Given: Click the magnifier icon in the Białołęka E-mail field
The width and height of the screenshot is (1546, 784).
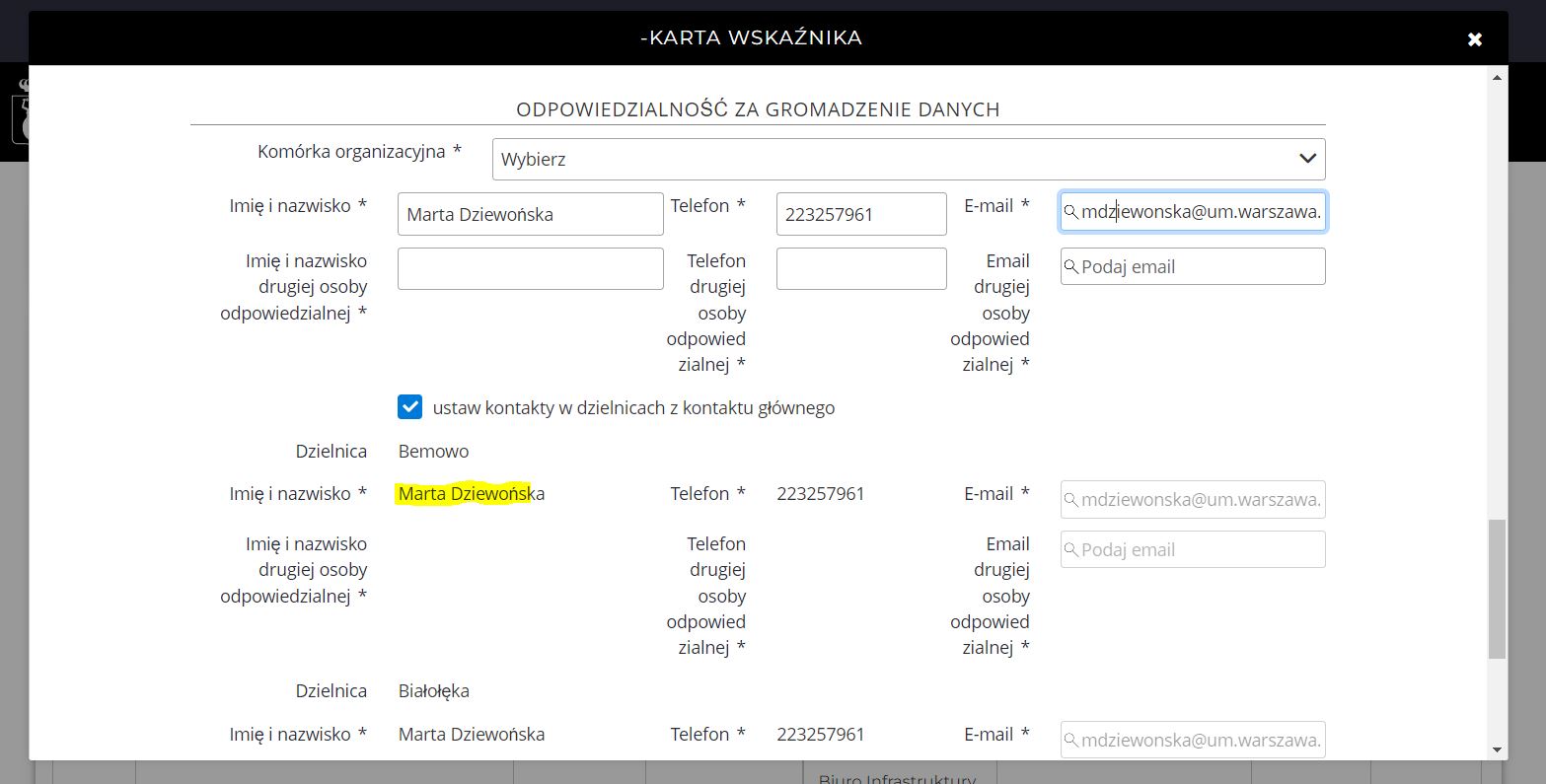Looking at the screenshot, I should coord(1070,741).
